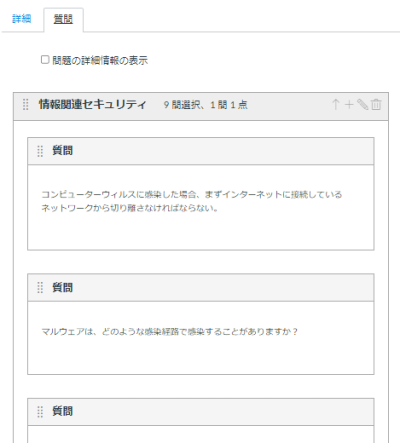
Task: Click the 問題の詳細情報の表示 label text
Action: tap(100, 60)
